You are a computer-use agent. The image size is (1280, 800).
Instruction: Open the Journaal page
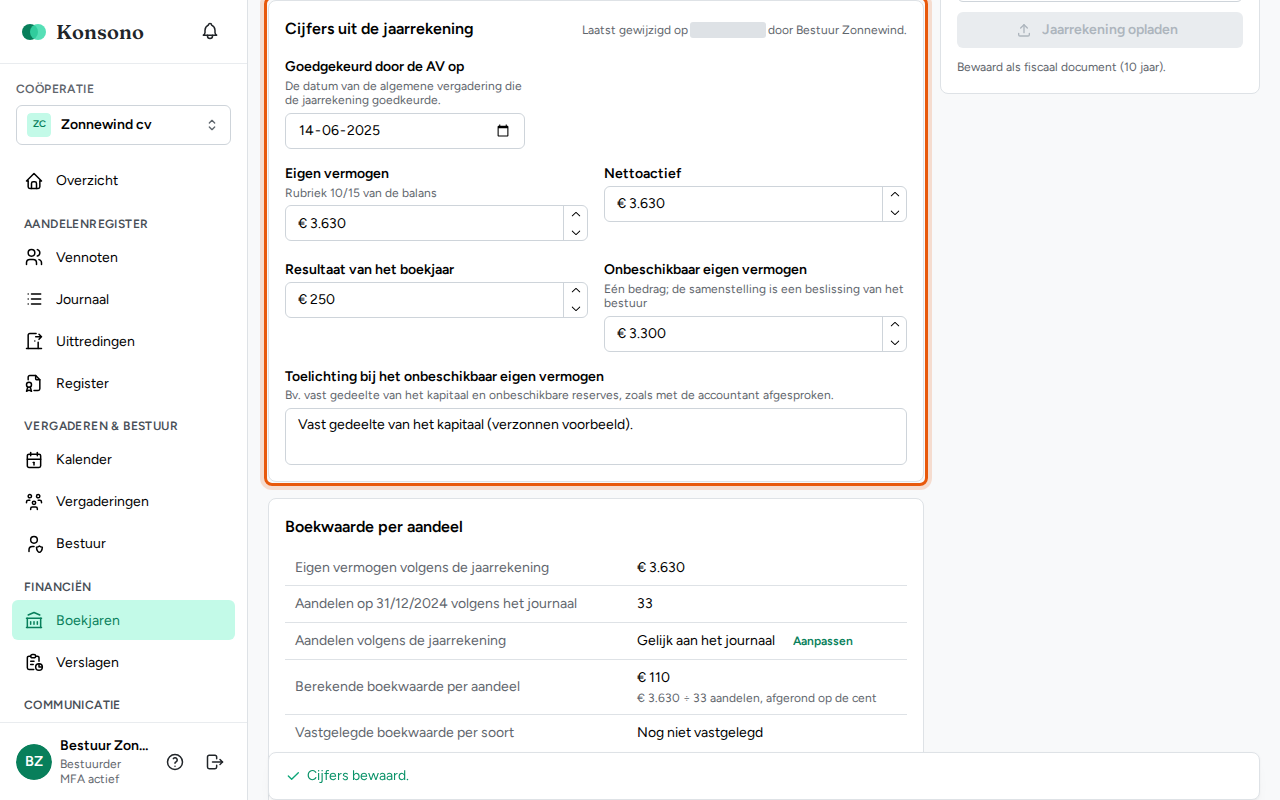point(123,300)
